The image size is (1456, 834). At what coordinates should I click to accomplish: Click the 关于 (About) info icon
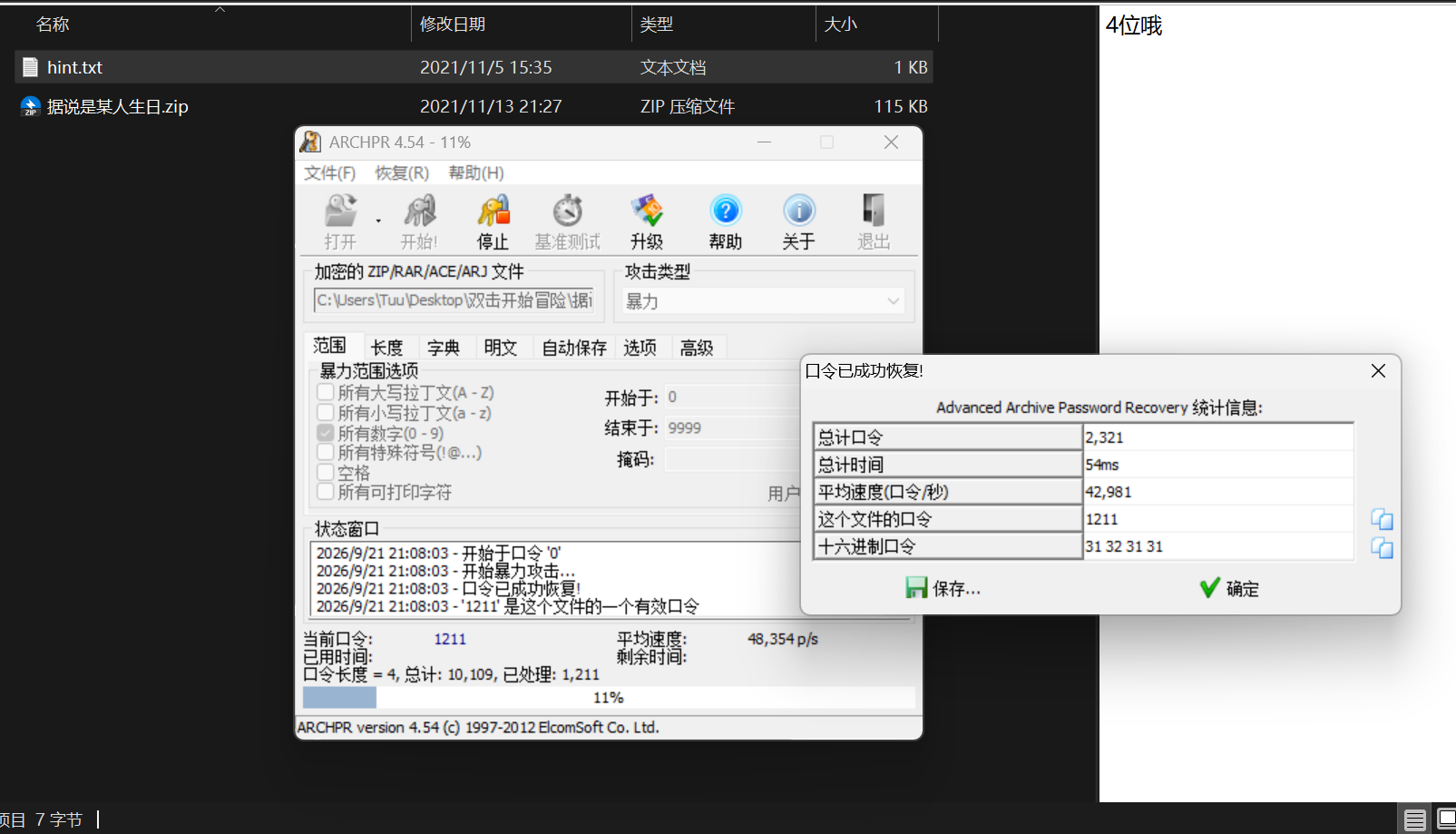pyautogui.click(x=798, y=222)
